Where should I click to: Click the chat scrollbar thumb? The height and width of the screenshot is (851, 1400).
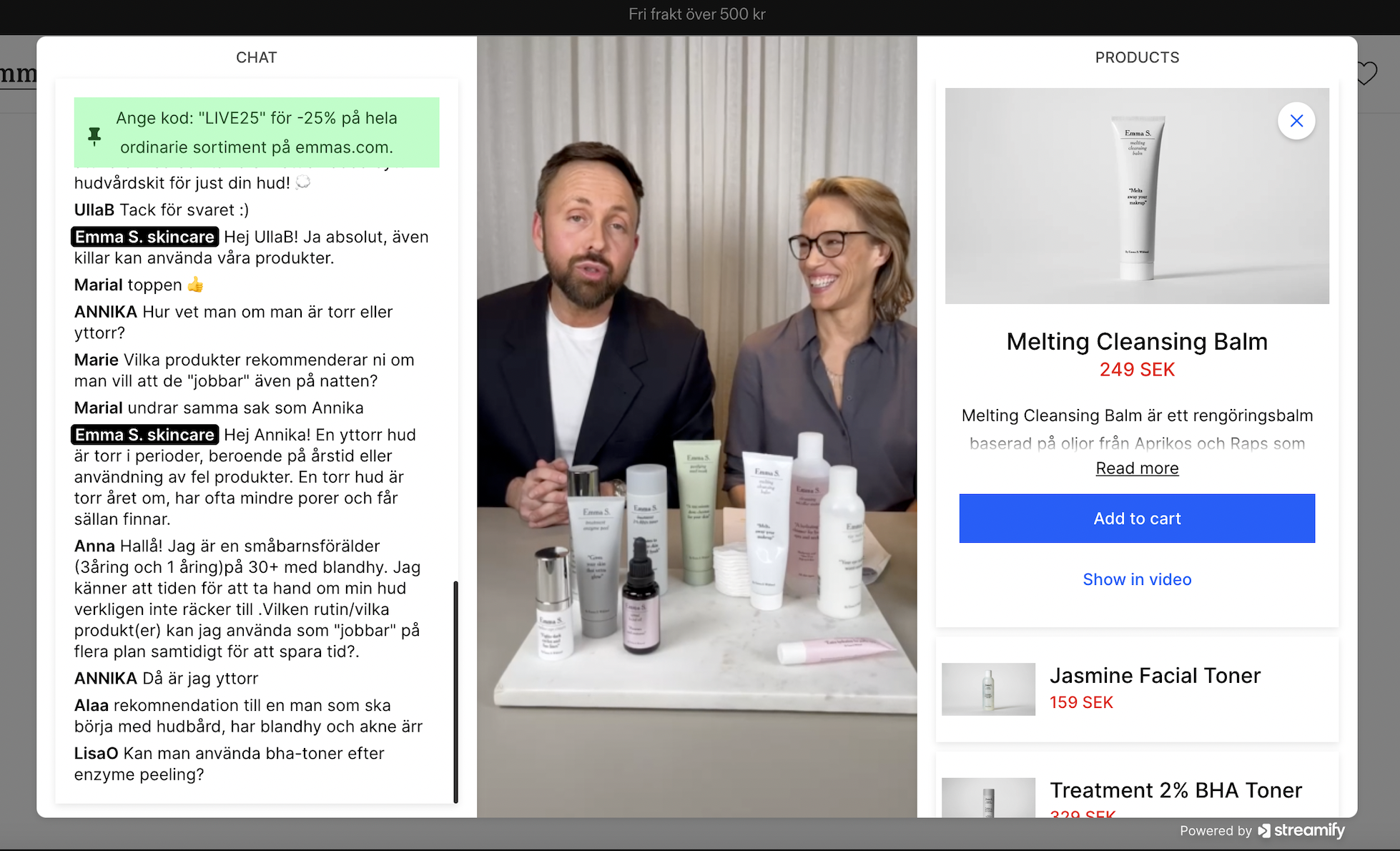[455, 692]
